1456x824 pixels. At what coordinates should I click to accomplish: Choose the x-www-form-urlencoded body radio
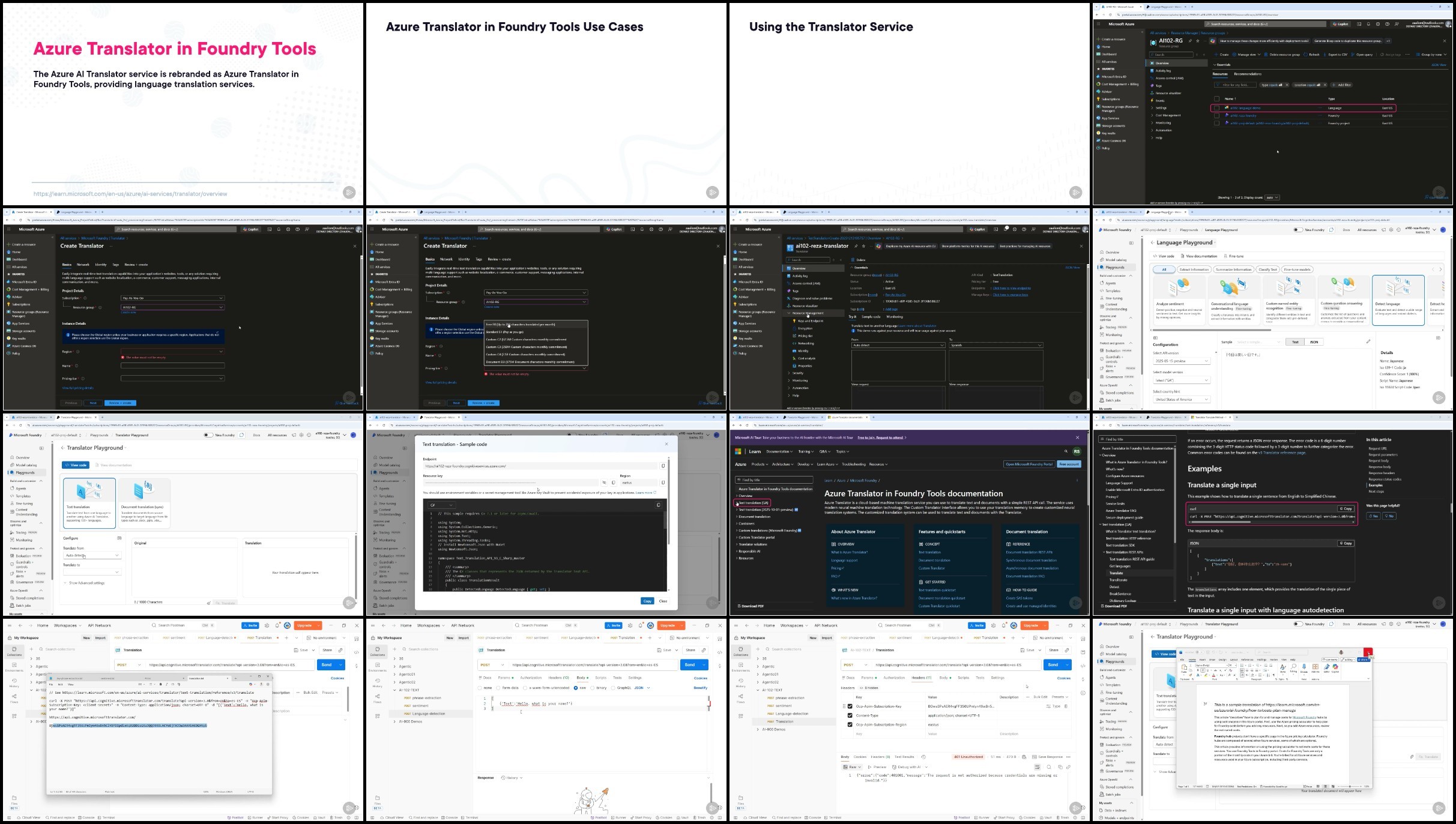pyautogui.click(x=525, y=688)
